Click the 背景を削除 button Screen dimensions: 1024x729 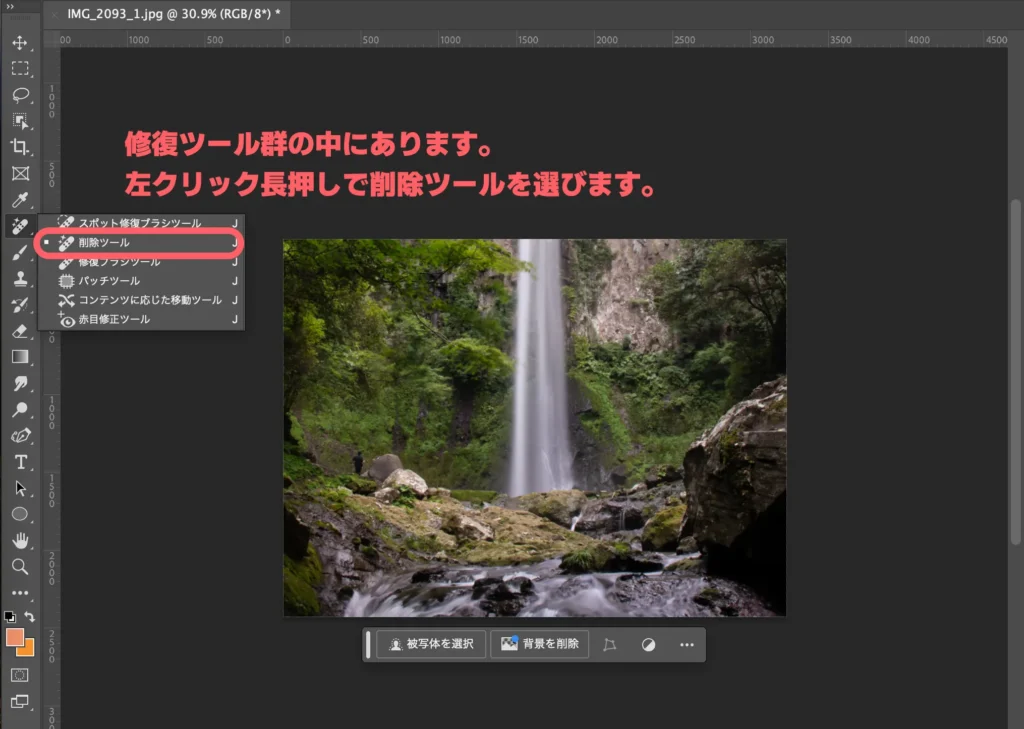pos(539,644)
